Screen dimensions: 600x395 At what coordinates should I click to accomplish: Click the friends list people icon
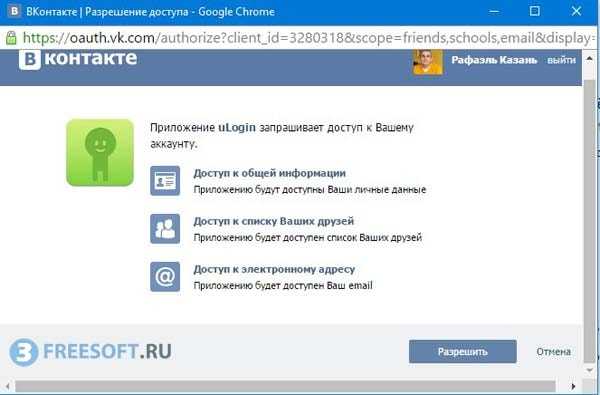pos(165,229)
